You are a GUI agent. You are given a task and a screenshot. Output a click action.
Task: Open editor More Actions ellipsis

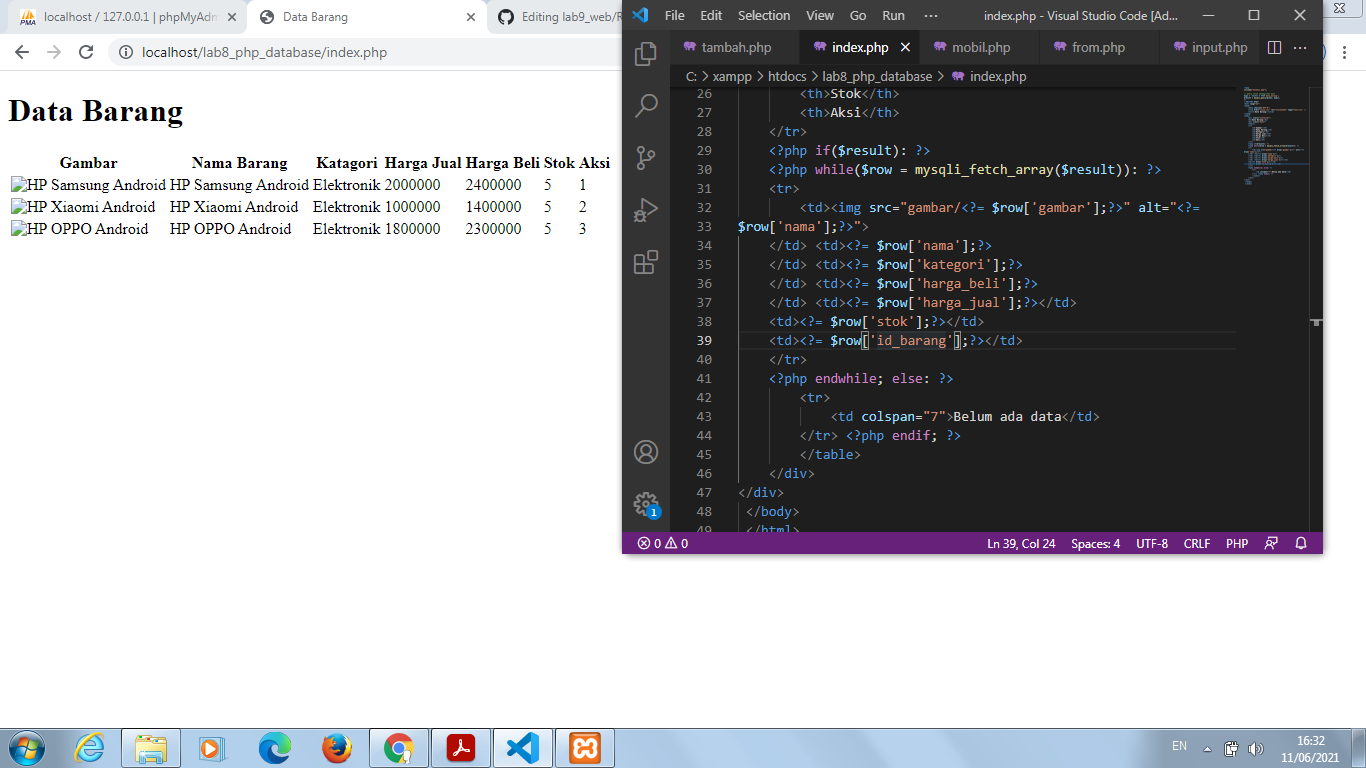tap(1300, 47)
